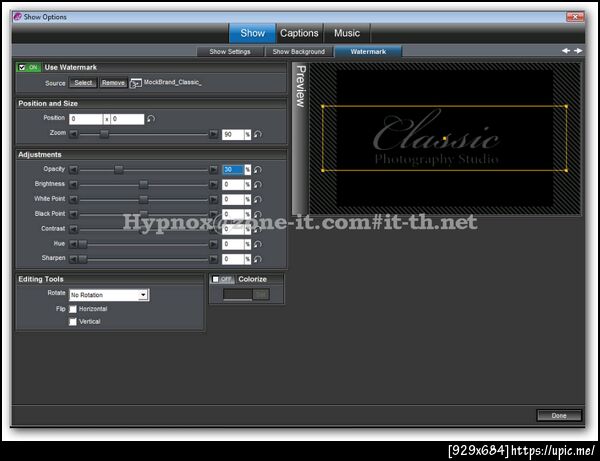Screen dimensions: 600x461
Task: Toggle the Use Watermark ON checkbox
Action: point(22,67)
